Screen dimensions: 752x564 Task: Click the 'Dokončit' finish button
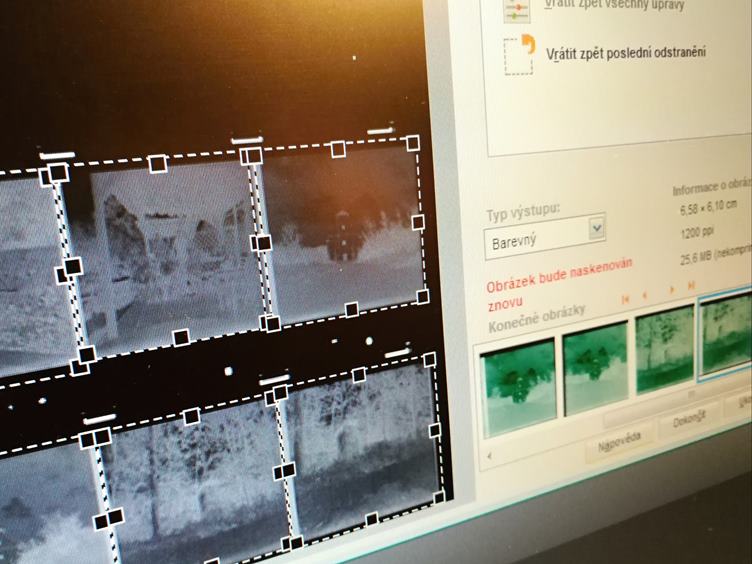[x=689, y=421]
